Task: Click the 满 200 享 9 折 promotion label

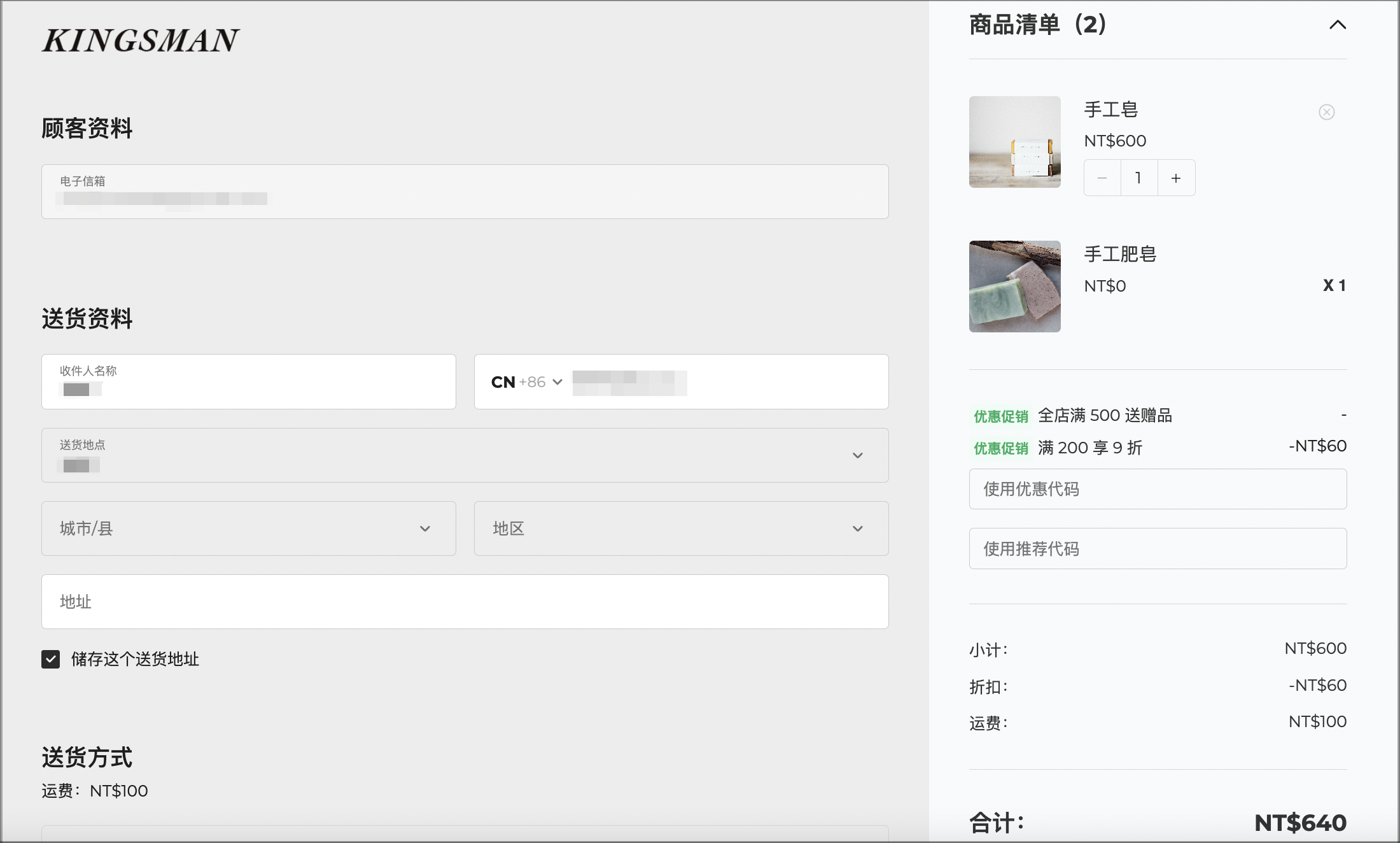Action: tap(1090, 448)
